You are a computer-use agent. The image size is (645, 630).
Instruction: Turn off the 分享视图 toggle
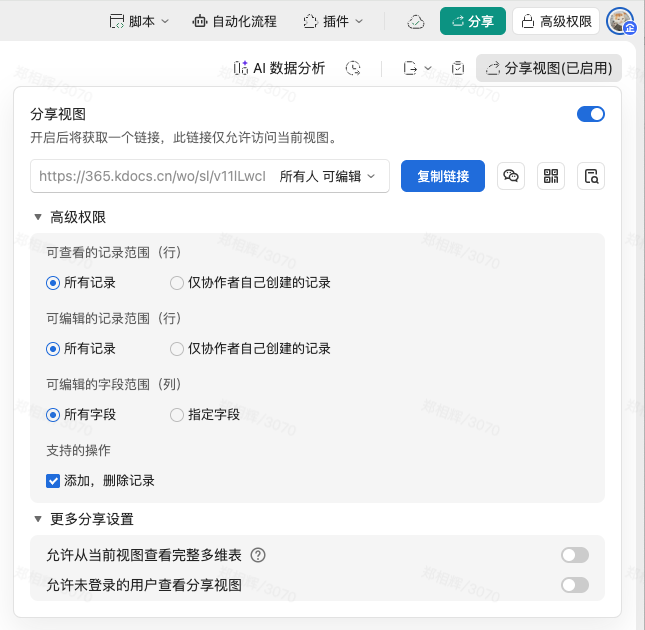591,114
